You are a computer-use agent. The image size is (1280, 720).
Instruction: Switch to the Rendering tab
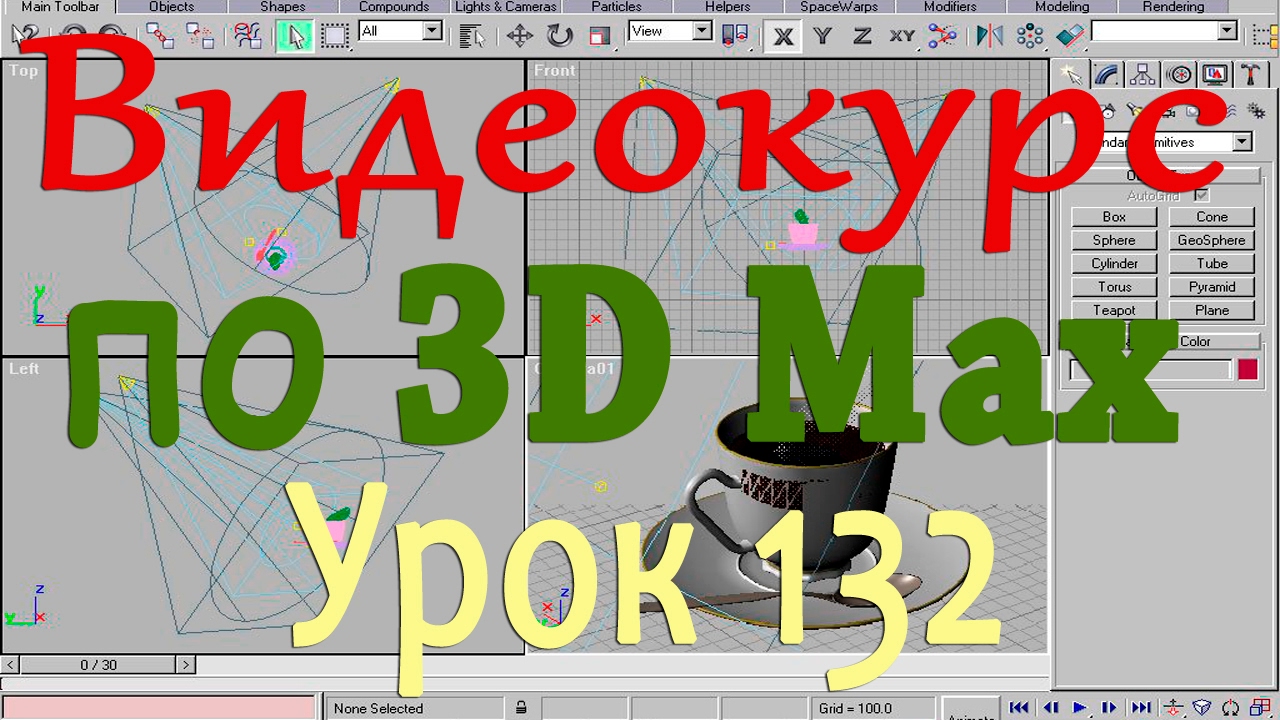point(1173,6)
